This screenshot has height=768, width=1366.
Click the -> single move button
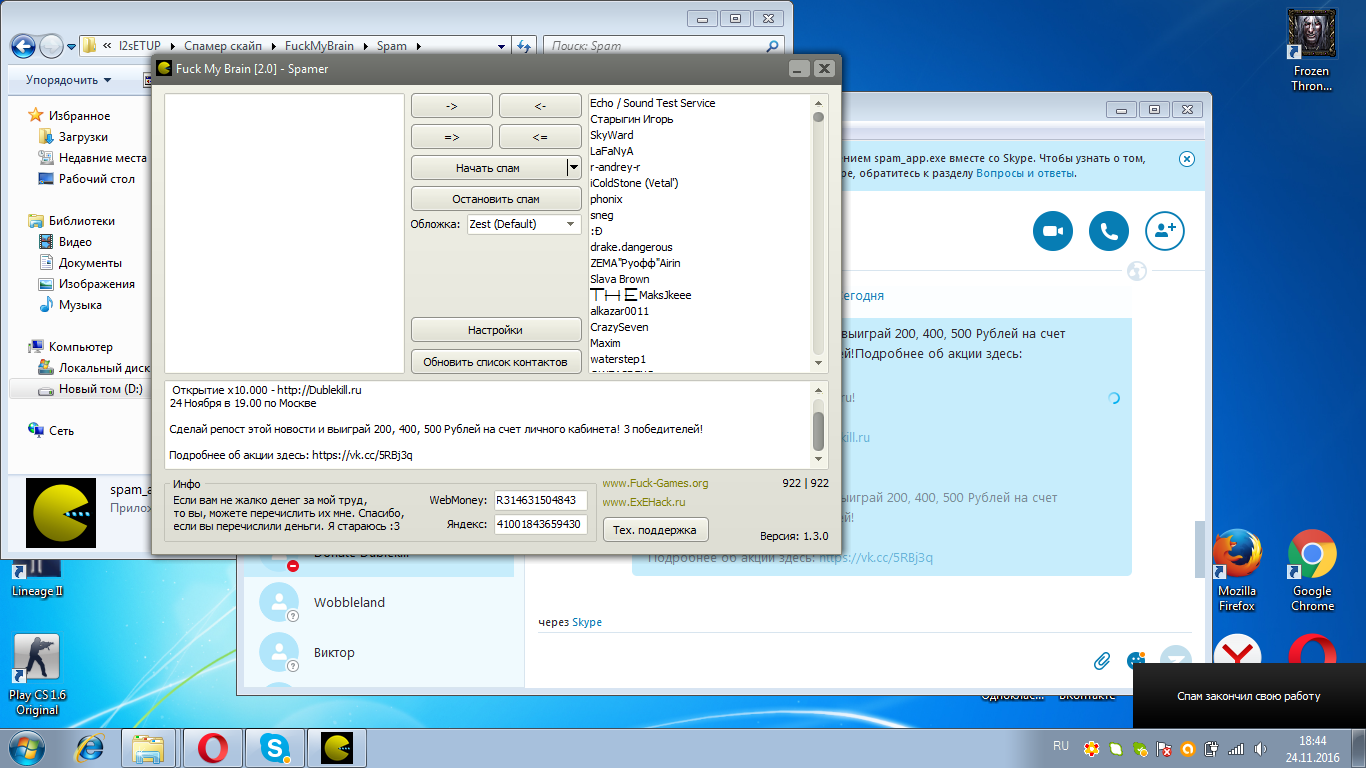point(452,106)
